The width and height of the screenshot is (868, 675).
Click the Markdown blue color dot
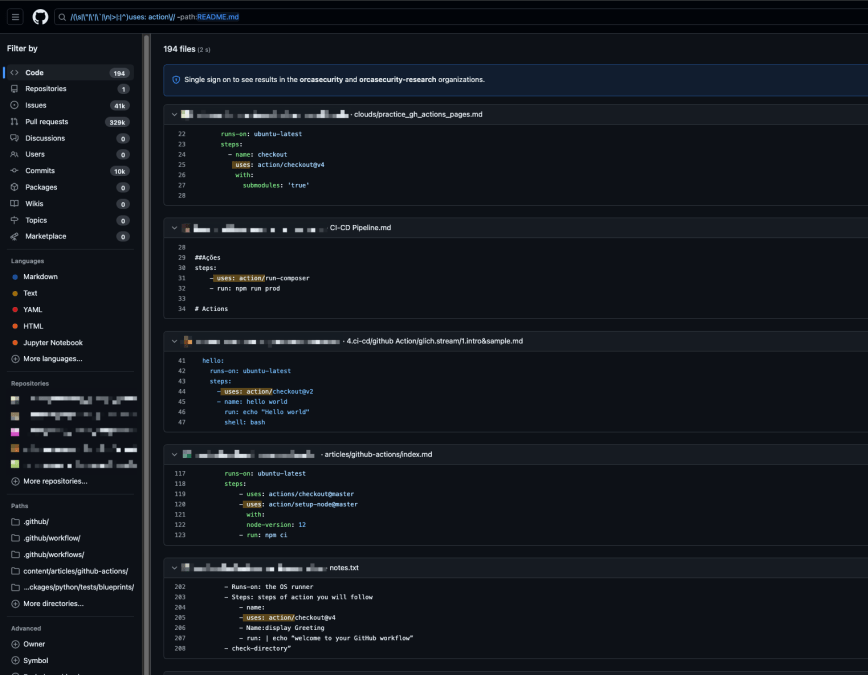click(15, 277)
